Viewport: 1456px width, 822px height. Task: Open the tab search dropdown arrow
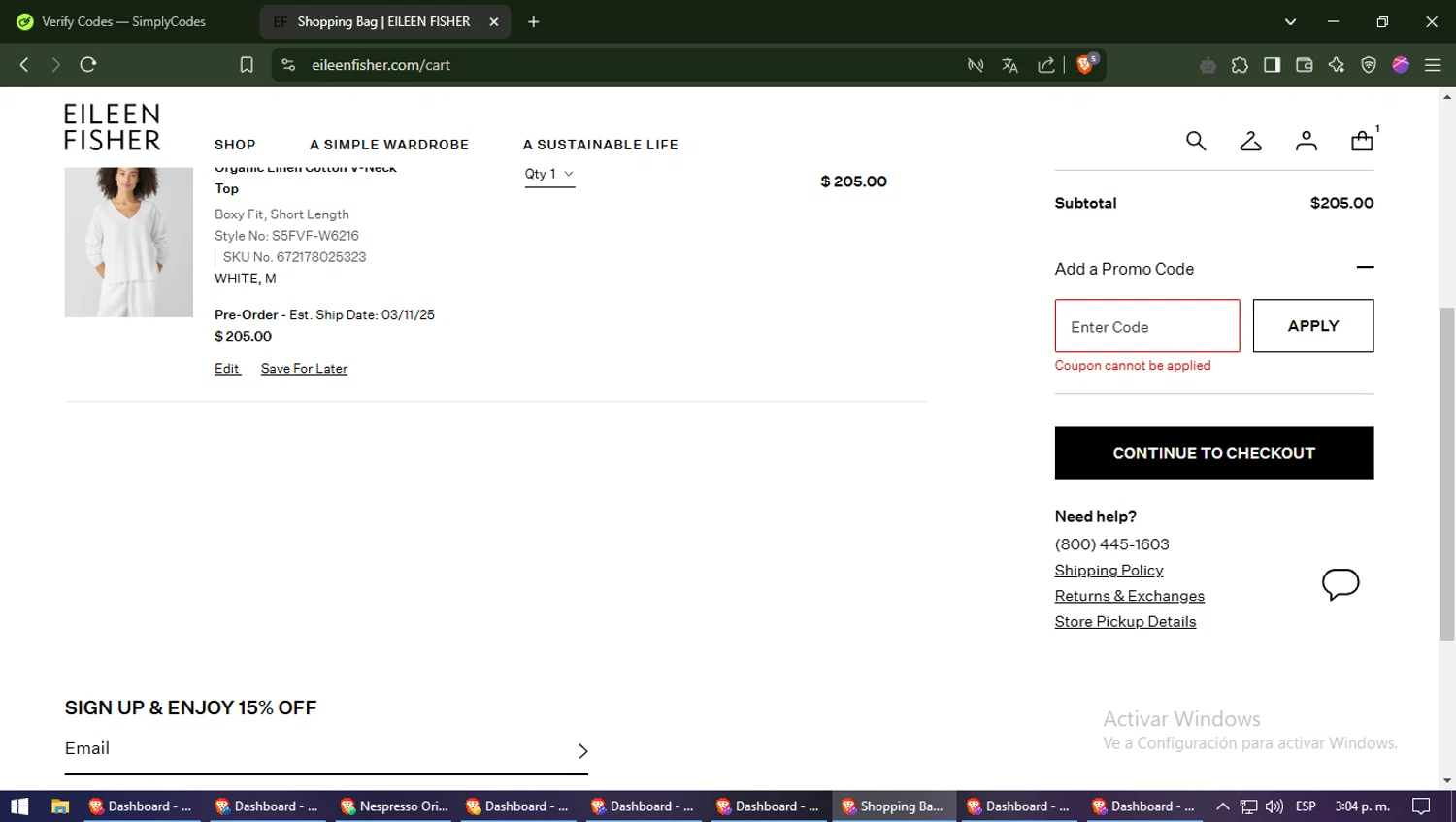pos(1290,21)
